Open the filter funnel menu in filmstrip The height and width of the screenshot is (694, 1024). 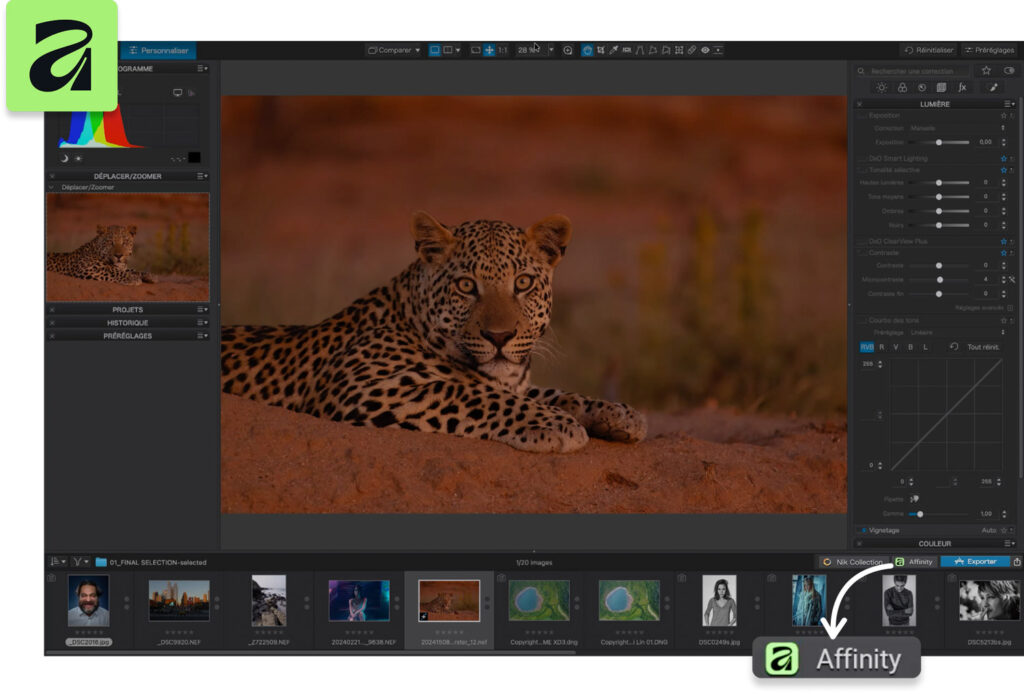80,561
